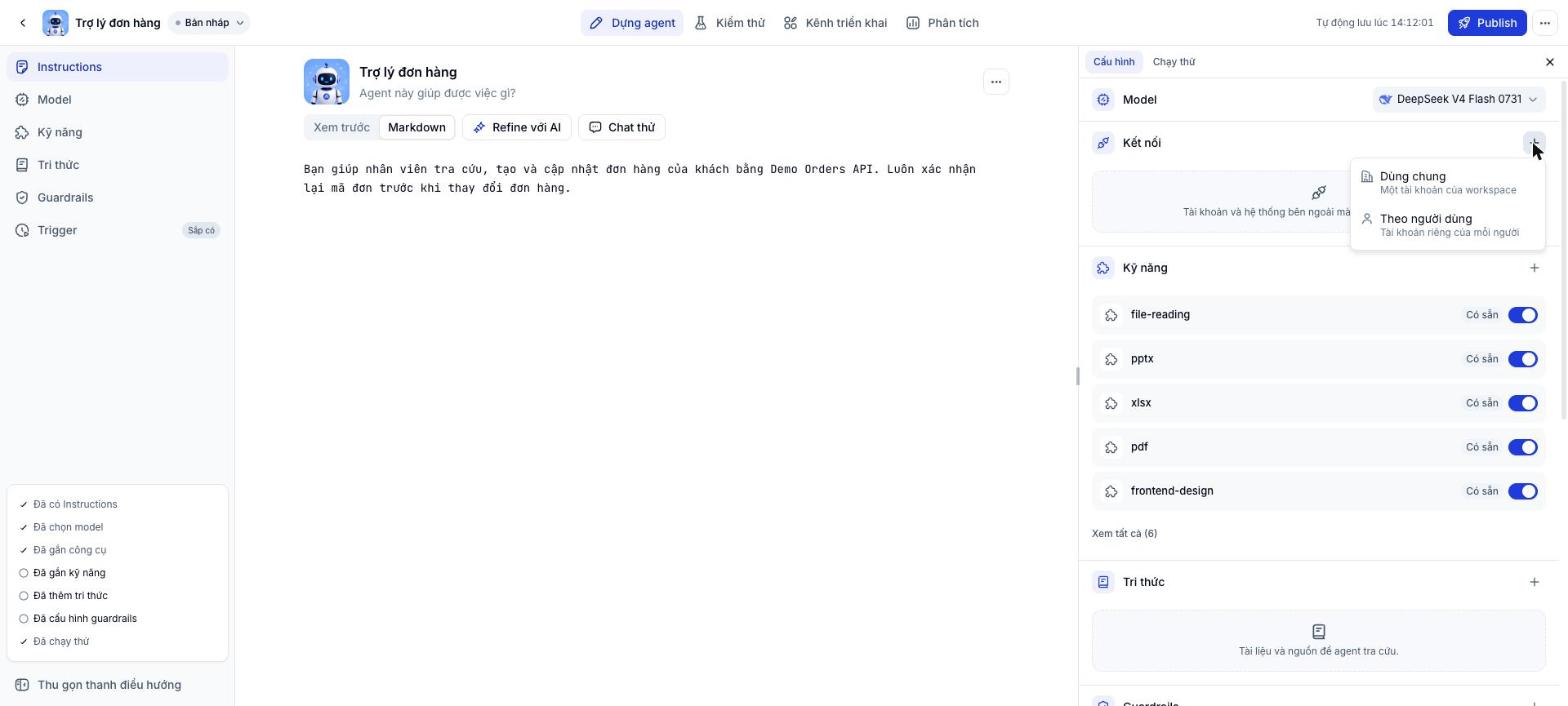Open the Kênh triển khai tab

835,23
